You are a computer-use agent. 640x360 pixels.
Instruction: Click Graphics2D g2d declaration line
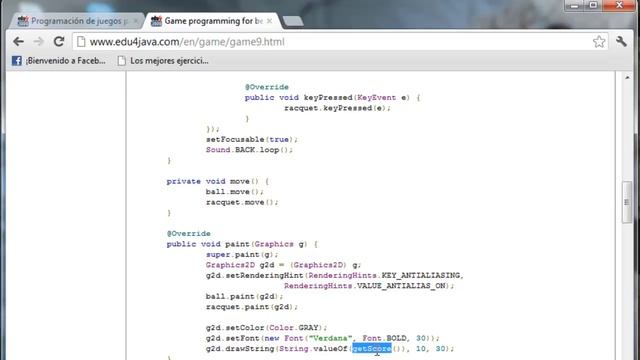point(284,265)
